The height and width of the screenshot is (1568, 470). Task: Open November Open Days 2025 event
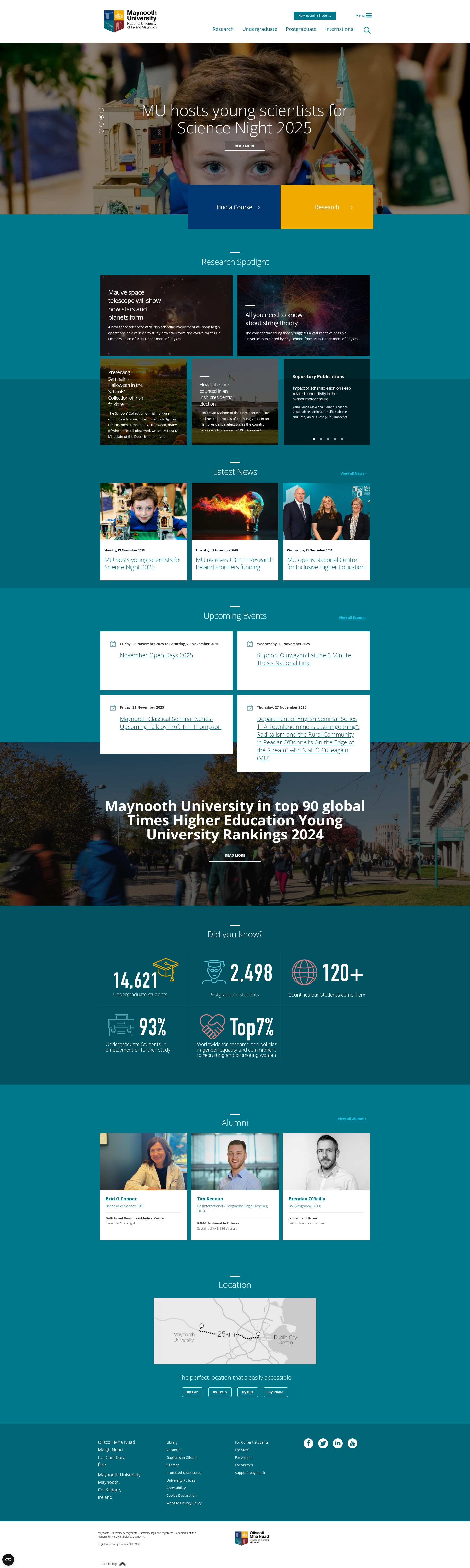tap(156, 655)
